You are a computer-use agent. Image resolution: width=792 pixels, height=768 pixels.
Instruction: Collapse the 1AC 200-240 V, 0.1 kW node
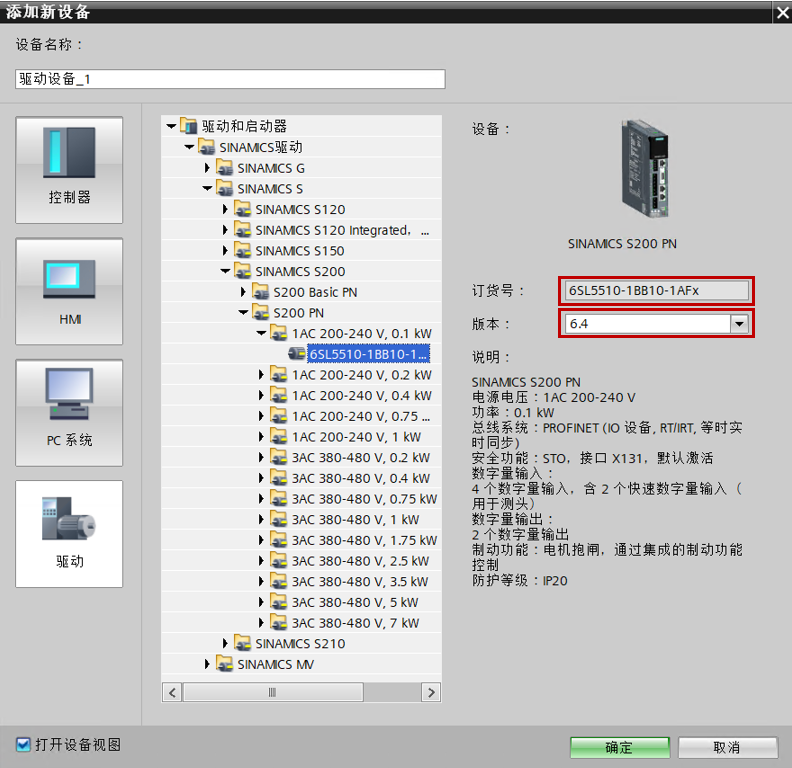(x=261, y=333)
